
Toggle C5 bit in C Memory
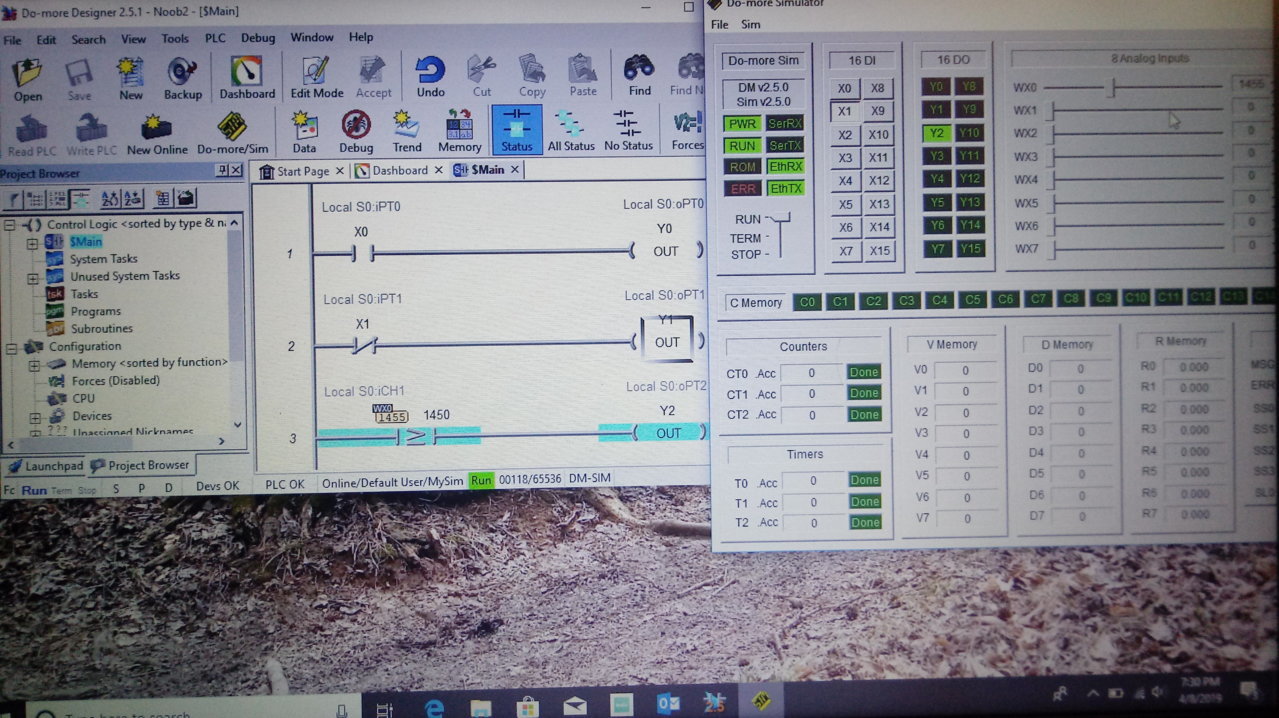pos(972,299)
